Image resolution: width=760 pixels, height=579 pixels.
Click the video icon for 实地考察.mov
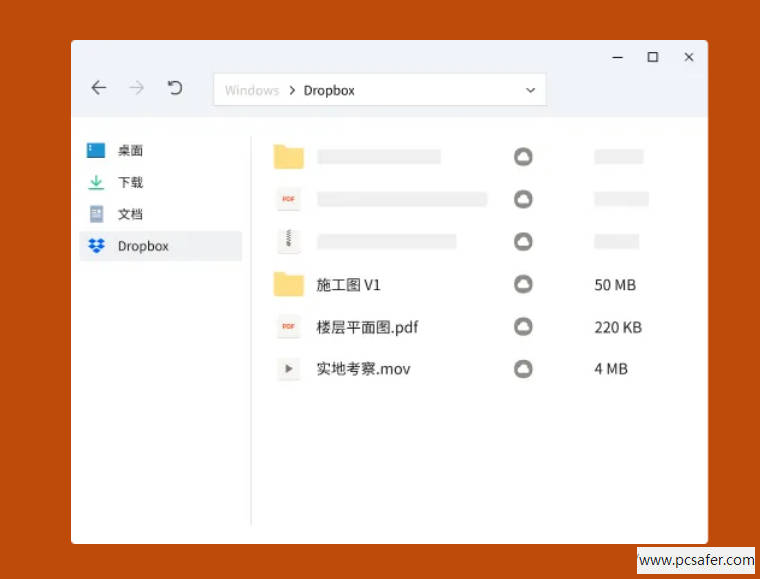tap(288, 369)
